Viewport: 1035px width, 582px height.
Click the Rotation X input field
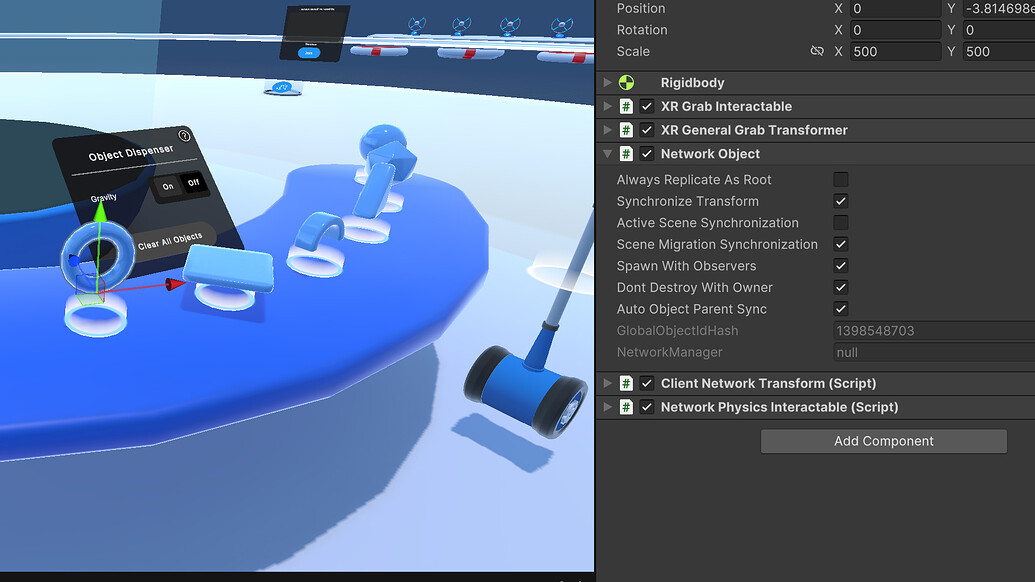click(x=895, y=29)
